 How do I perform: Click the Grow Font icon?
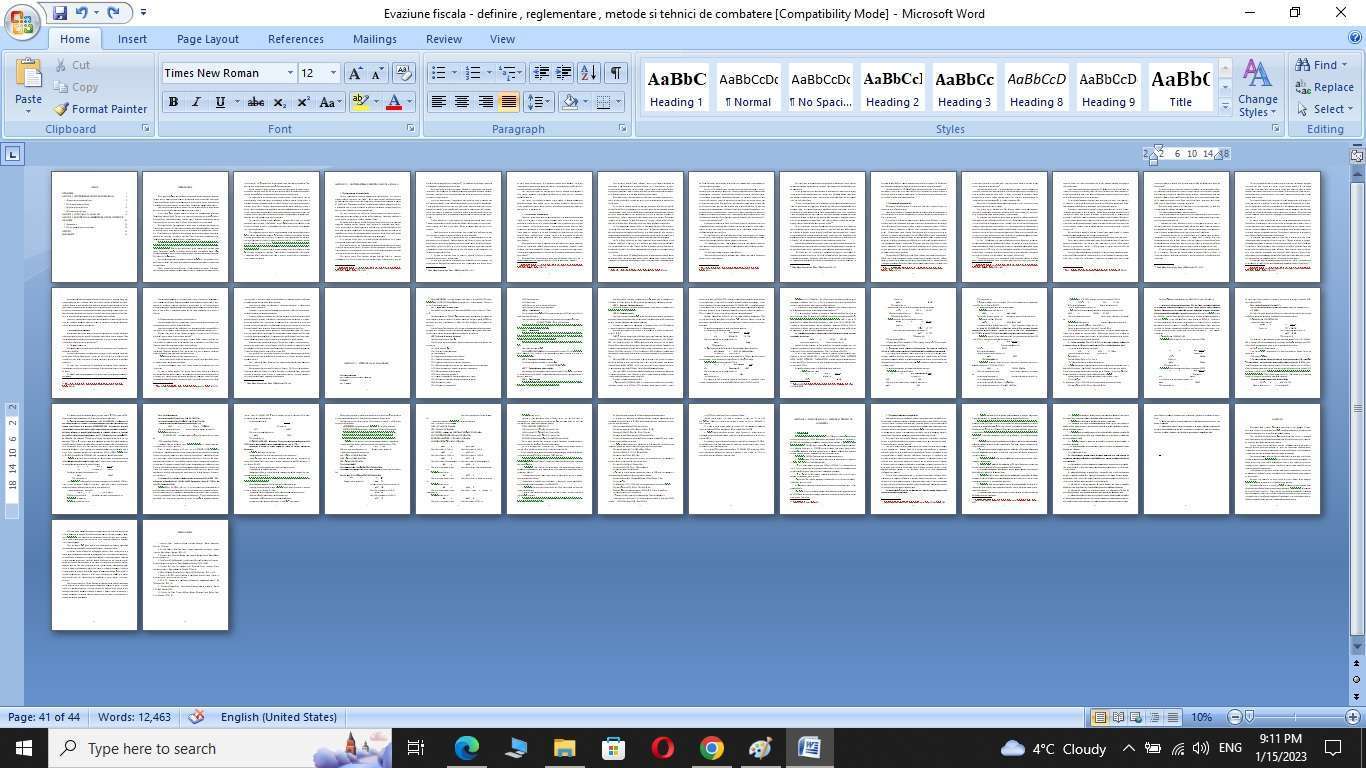point(355,73)
